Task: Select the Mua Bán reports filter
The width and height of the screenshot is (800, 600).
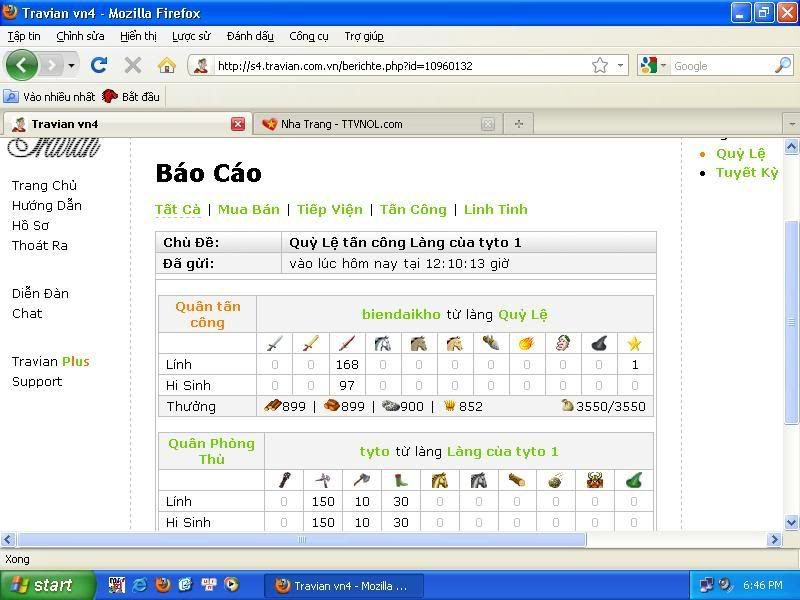Action: pyautogui.click(x=249, y=210)
